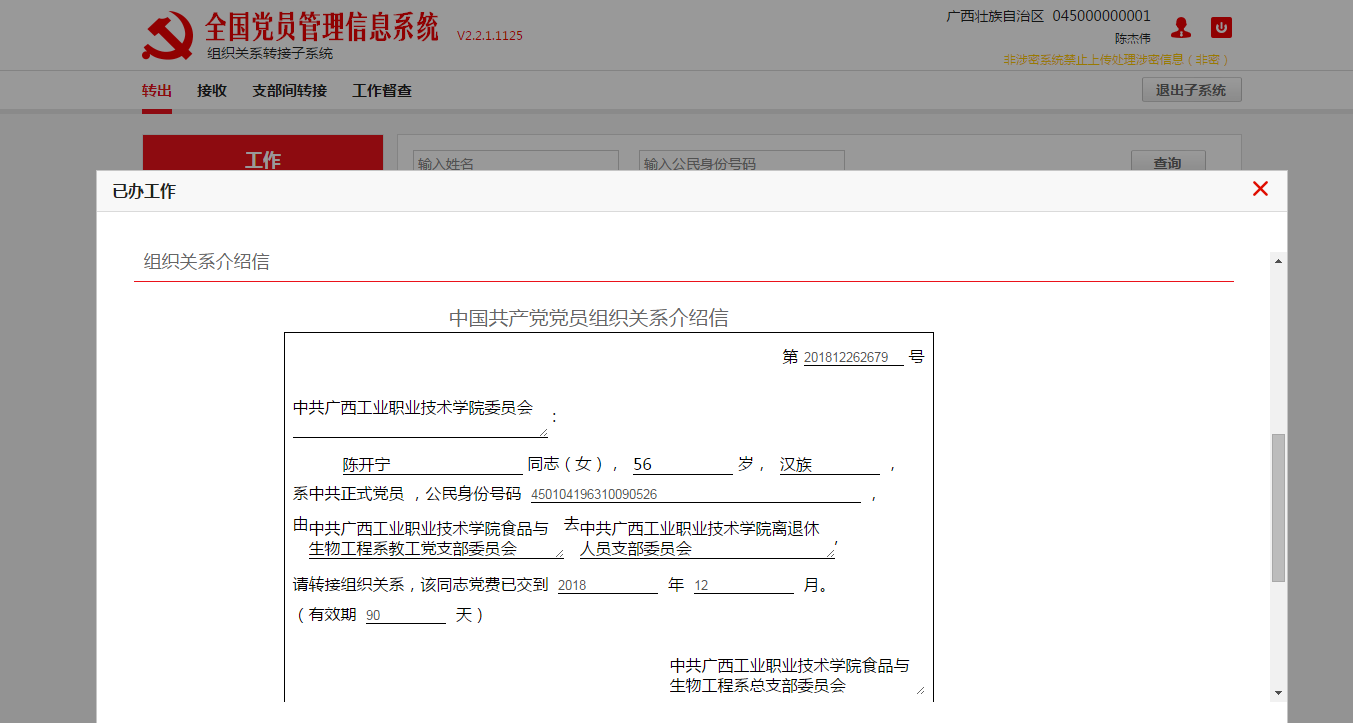Screen dimensions: 1353x723
Task: Click the 组织关系转接子系统 subtitle
Action: tap(270, 54)
